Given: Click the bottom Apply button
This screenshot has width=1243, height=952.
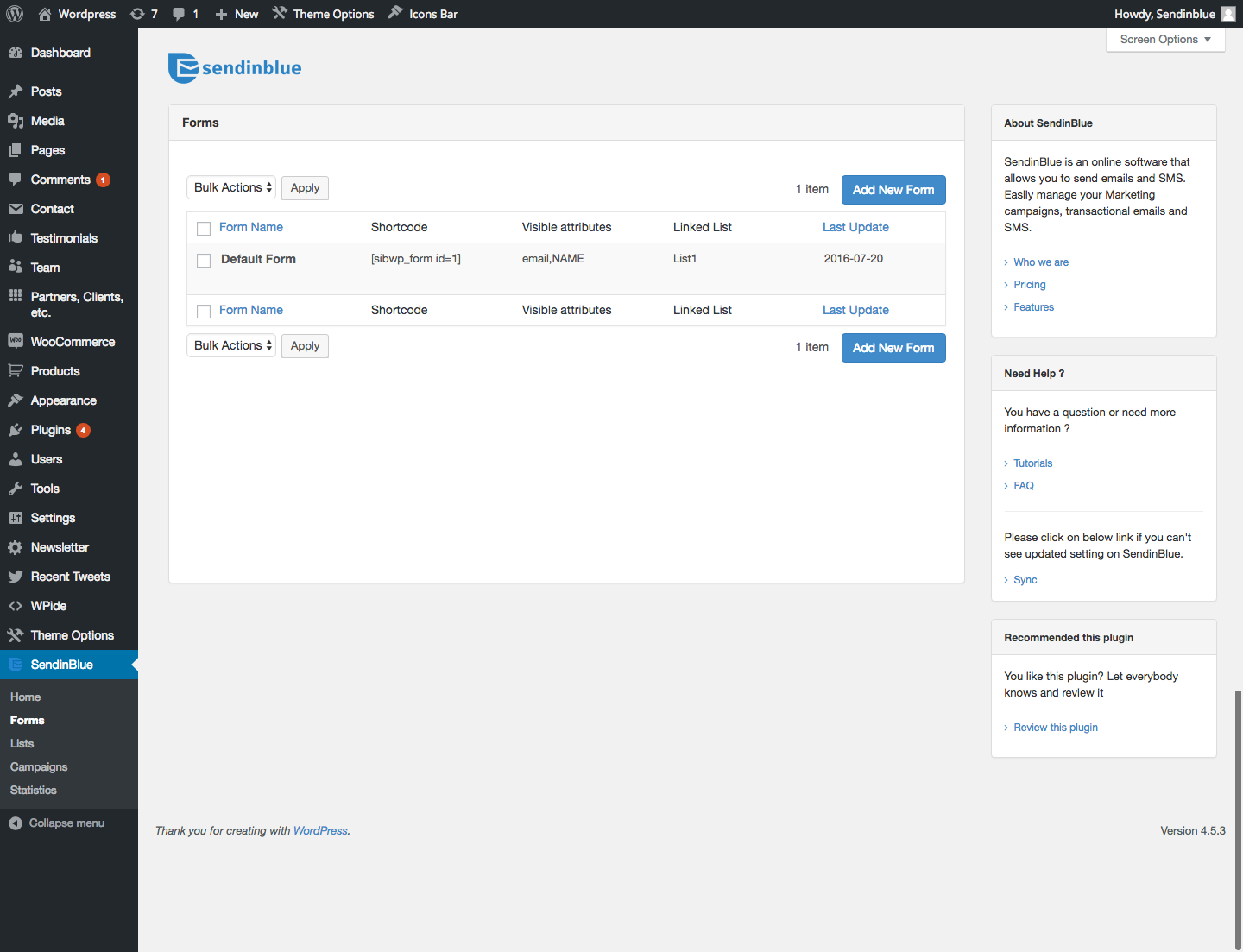Looking at the screenshot, I should (x=305, y=346).
